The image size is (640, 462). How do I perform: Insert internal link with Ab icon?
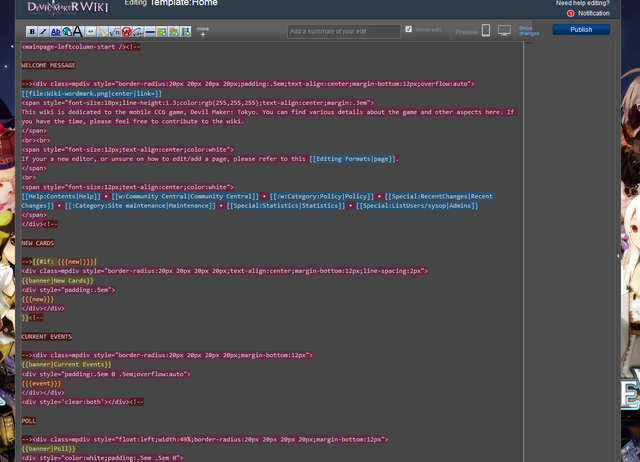coord(56,31)
